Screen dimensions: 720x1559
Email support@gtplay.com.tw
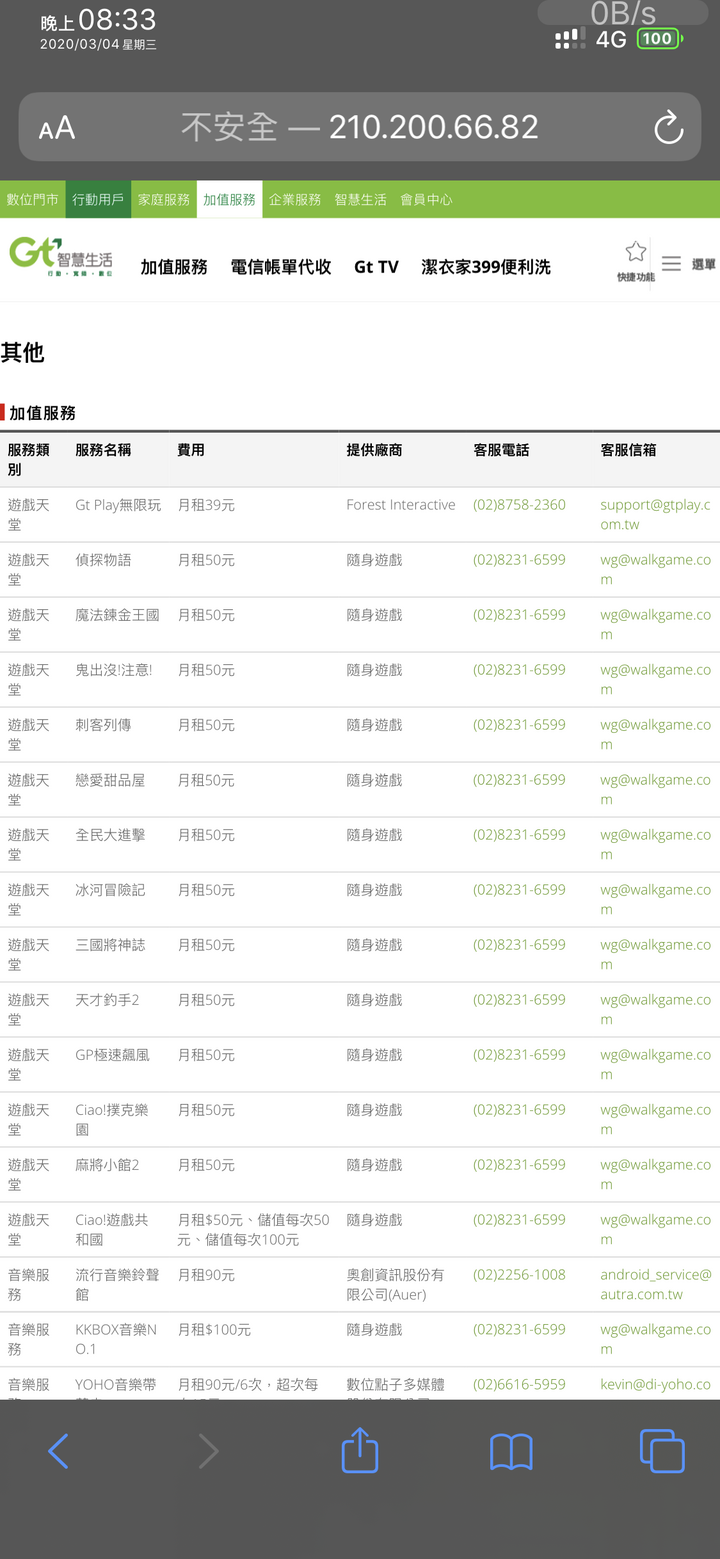[x=655, y=515]
